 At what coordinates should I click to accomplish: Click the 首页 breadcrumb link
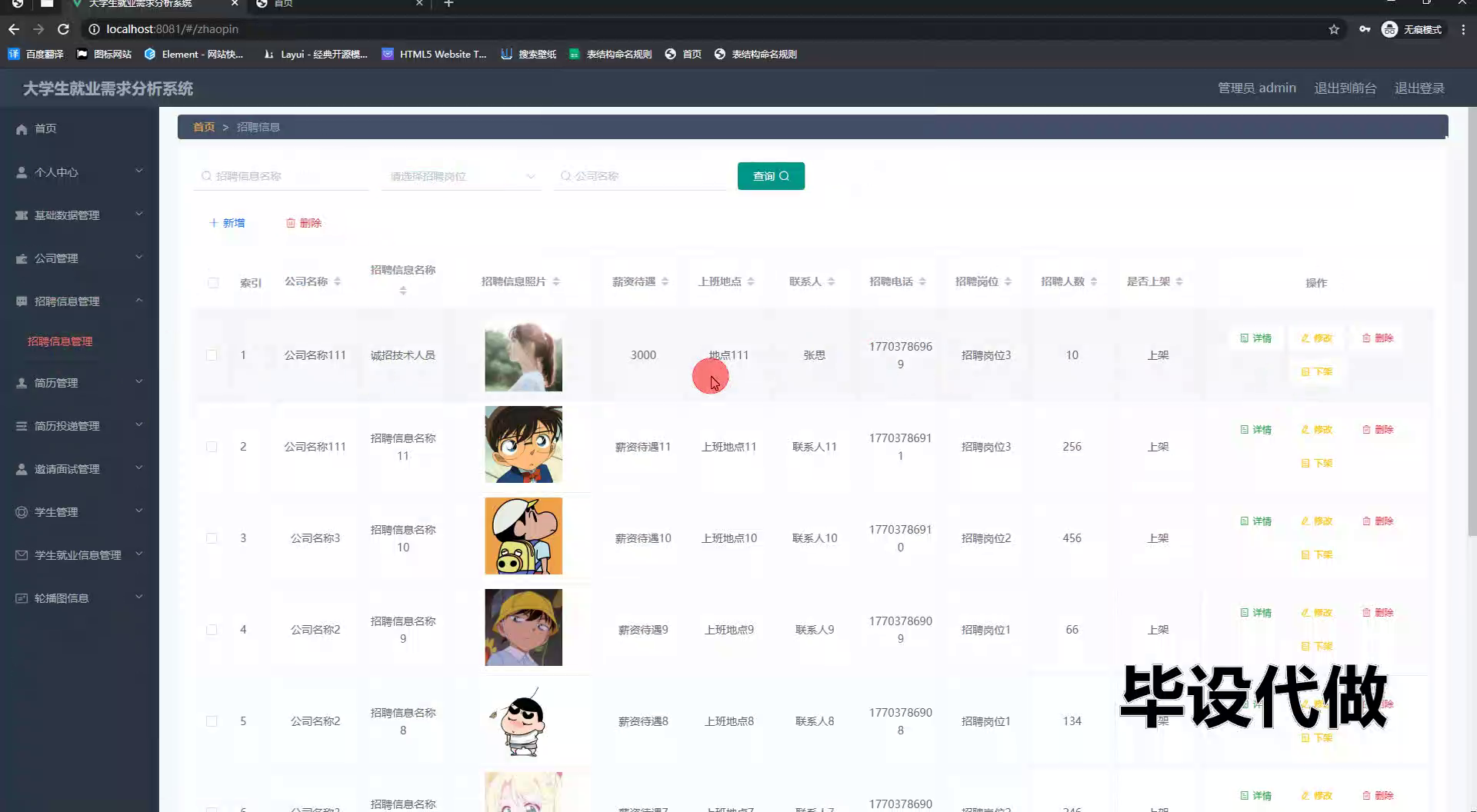204,127
